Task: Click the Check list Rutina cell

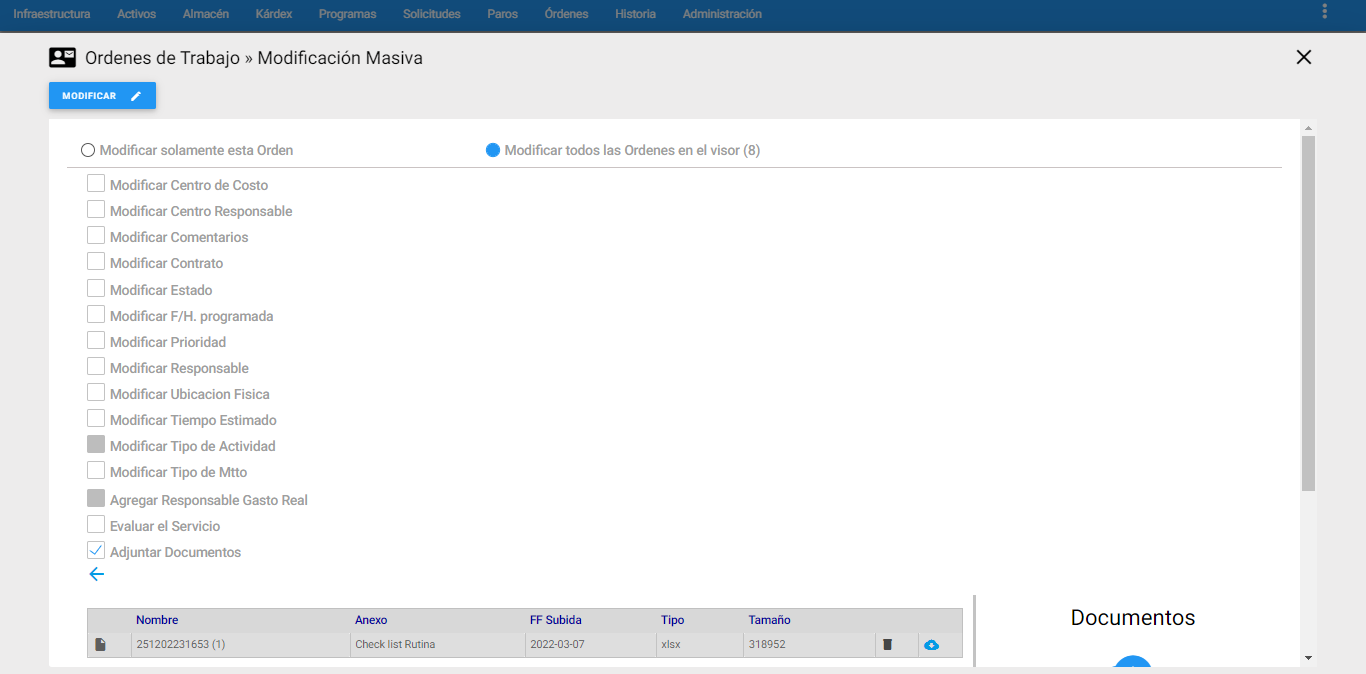Action: 395,645
